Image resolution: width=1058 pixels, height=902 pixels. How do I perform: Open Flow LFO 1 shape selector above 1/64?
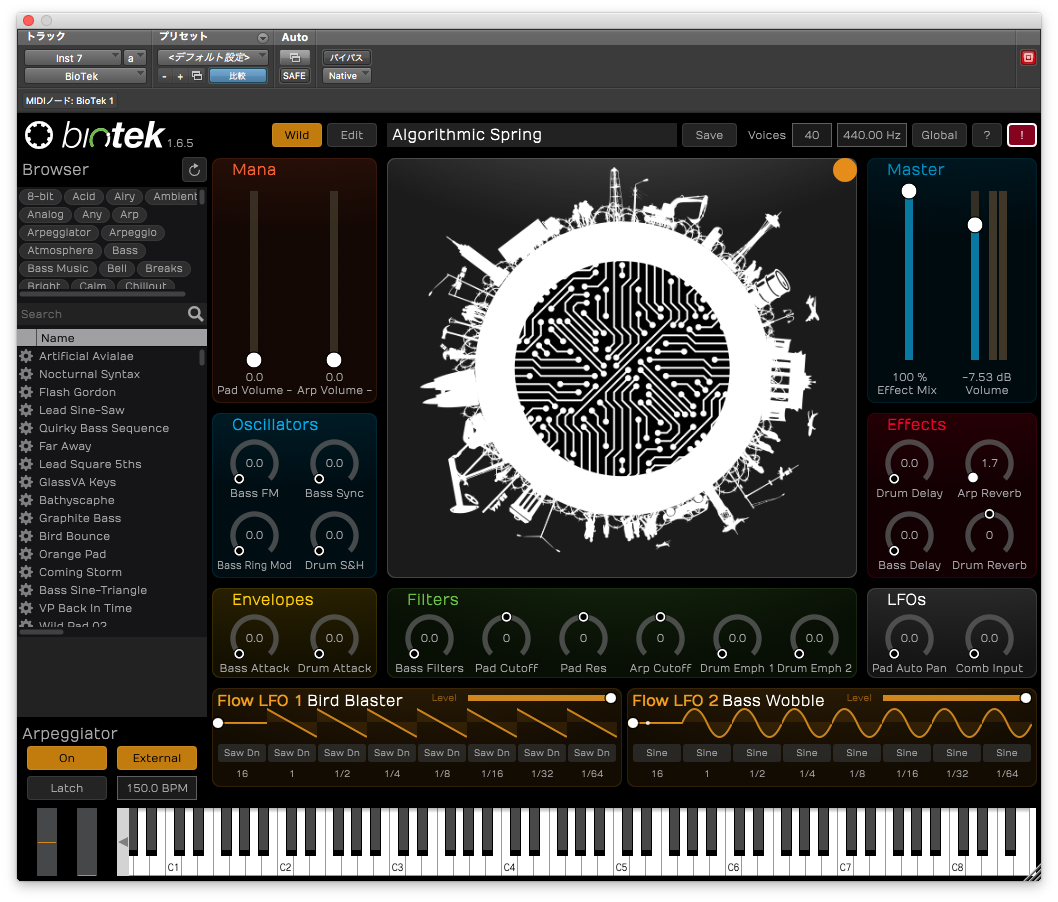pos(592,753)
